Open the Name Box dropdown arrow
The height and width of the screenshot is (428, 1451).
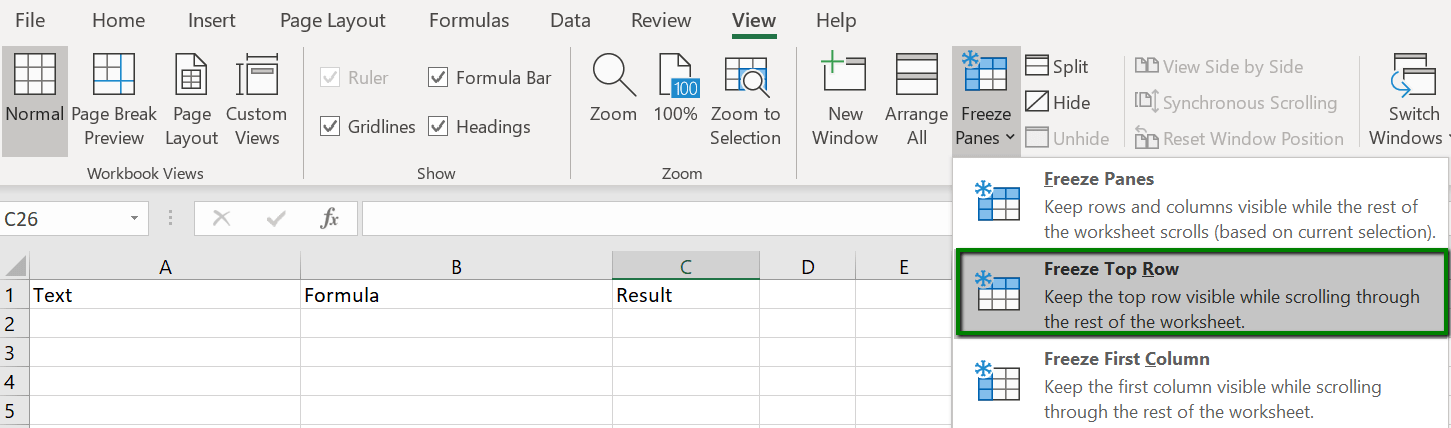point(134,219)
